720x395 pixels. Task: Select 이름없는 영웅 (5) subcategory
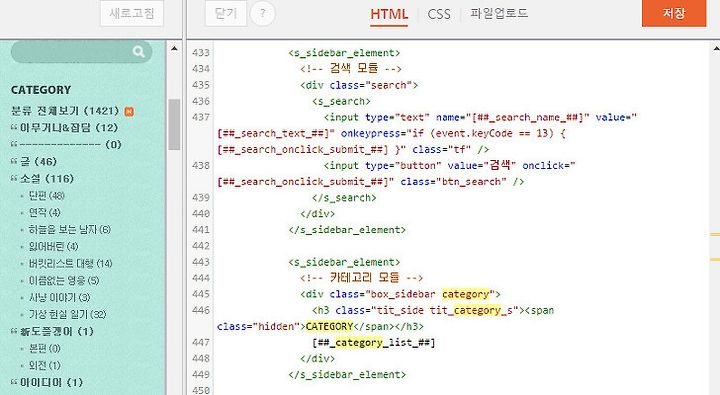click(x=64, y=281)
